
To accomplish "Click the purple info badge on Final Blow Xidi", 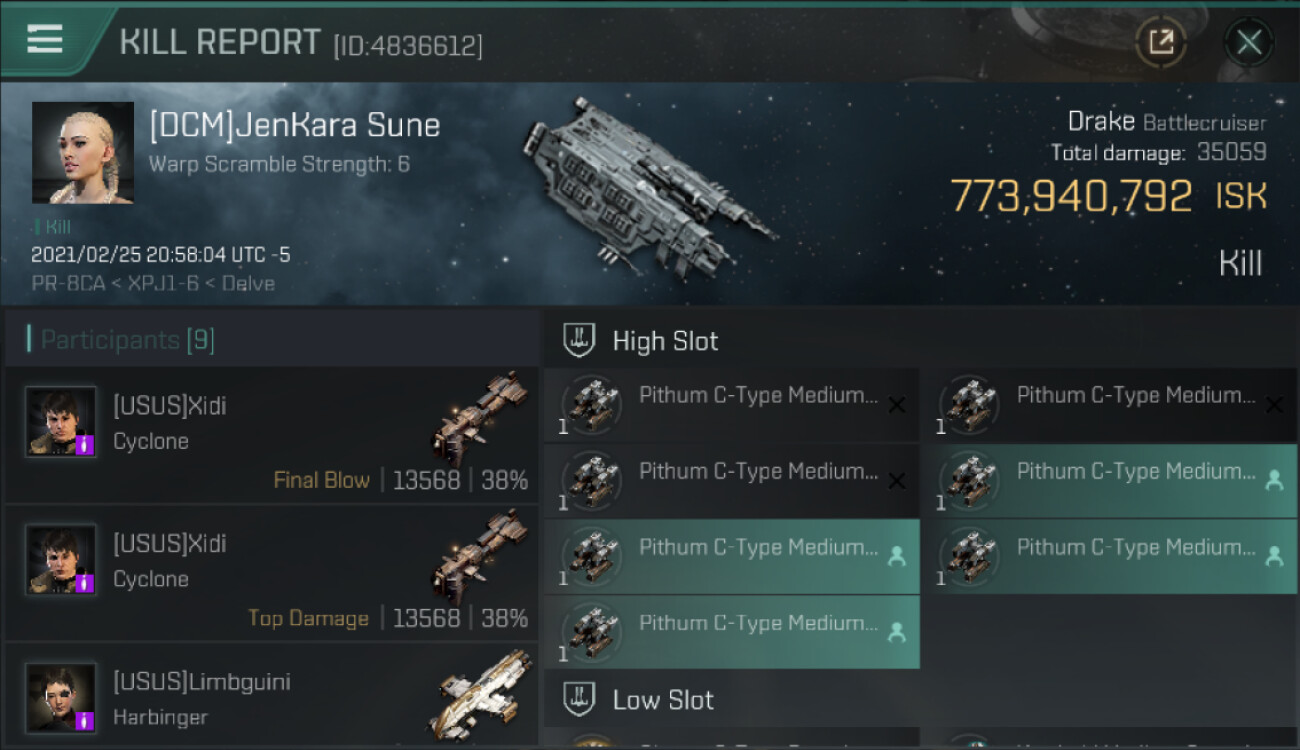I will pyautogui.click(x=85, y=444).
